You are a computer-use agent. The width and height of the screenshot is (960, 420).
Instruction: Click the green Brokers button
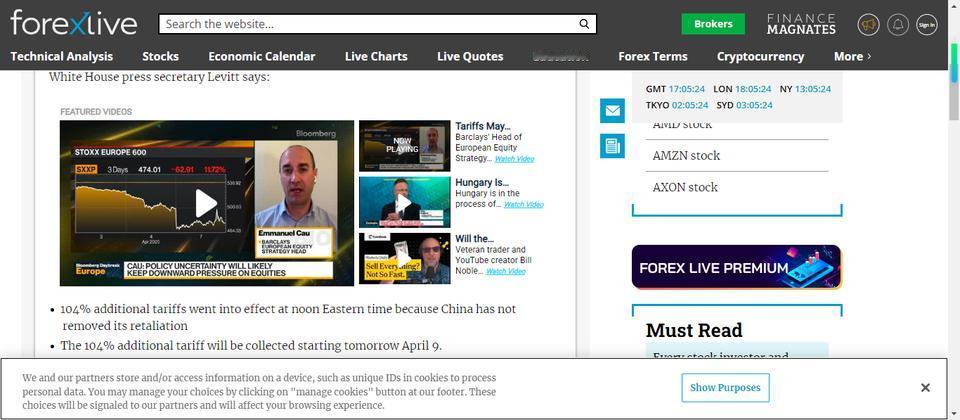click(713, 24)
